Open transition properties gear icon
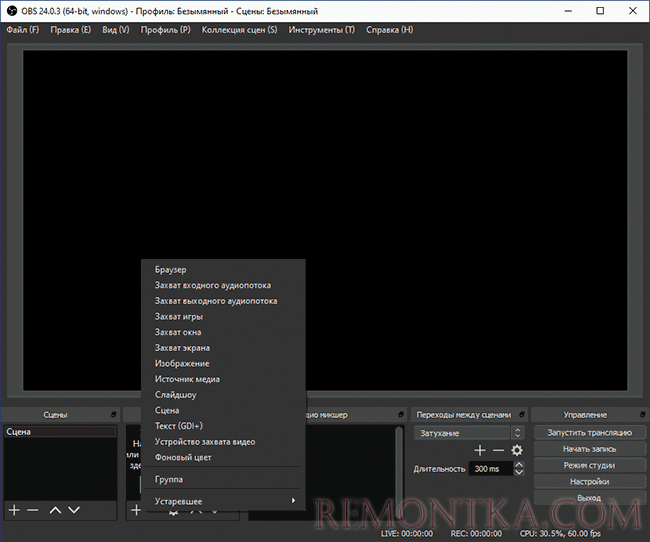 517,450
